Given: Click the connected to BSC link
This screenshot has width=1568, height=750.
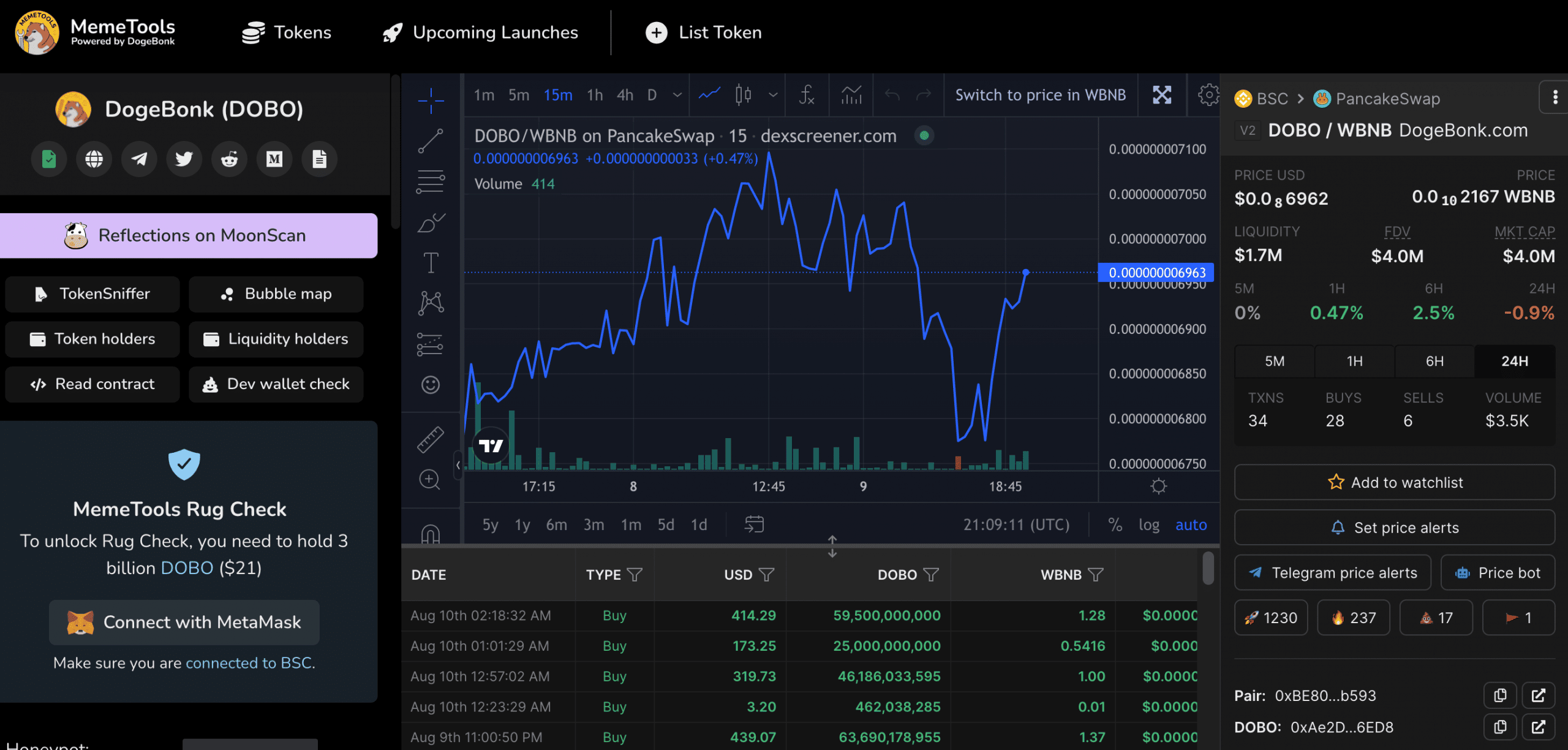Looking at the screenshot, I should coord(249,663).
